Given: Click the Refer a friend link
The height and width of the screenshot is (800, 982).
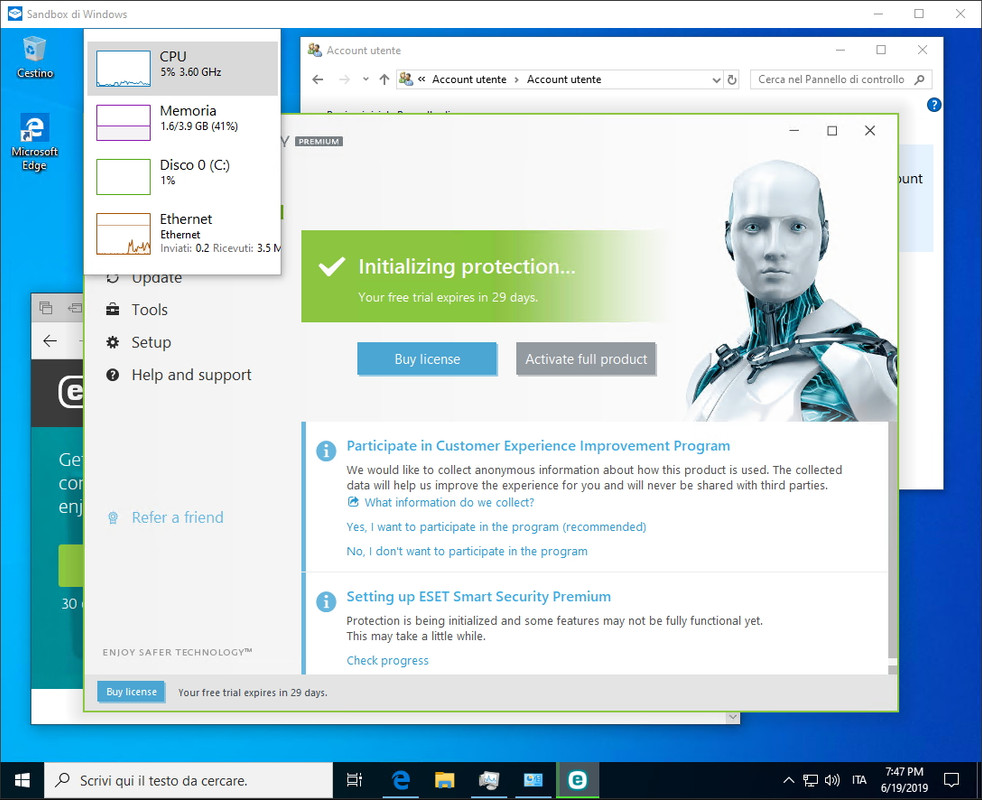Looking at the screenshot, I should coord(177,517).
